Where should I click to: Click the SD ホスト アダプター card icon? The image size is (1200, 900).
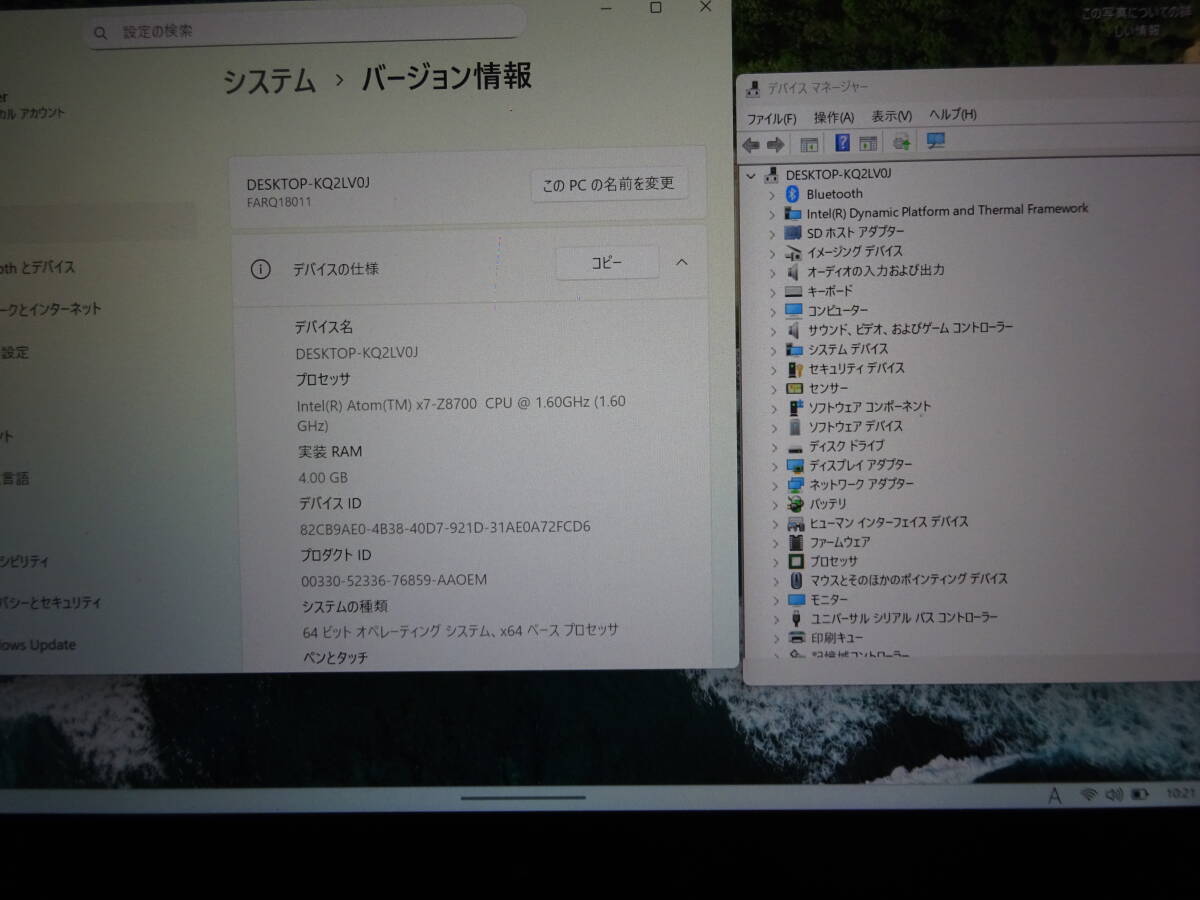tap(794, 232)
